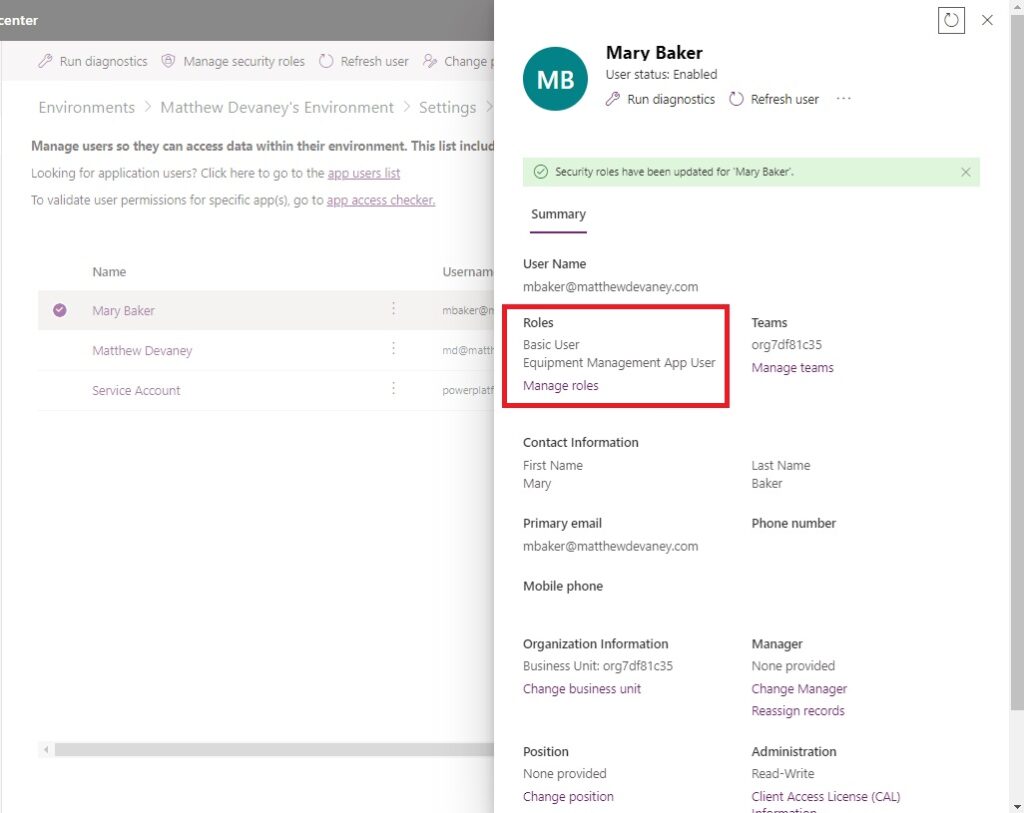This screenshot has height=813, width=1024.
Task: Click Manage roles under the Roles section
Action: 560,385
